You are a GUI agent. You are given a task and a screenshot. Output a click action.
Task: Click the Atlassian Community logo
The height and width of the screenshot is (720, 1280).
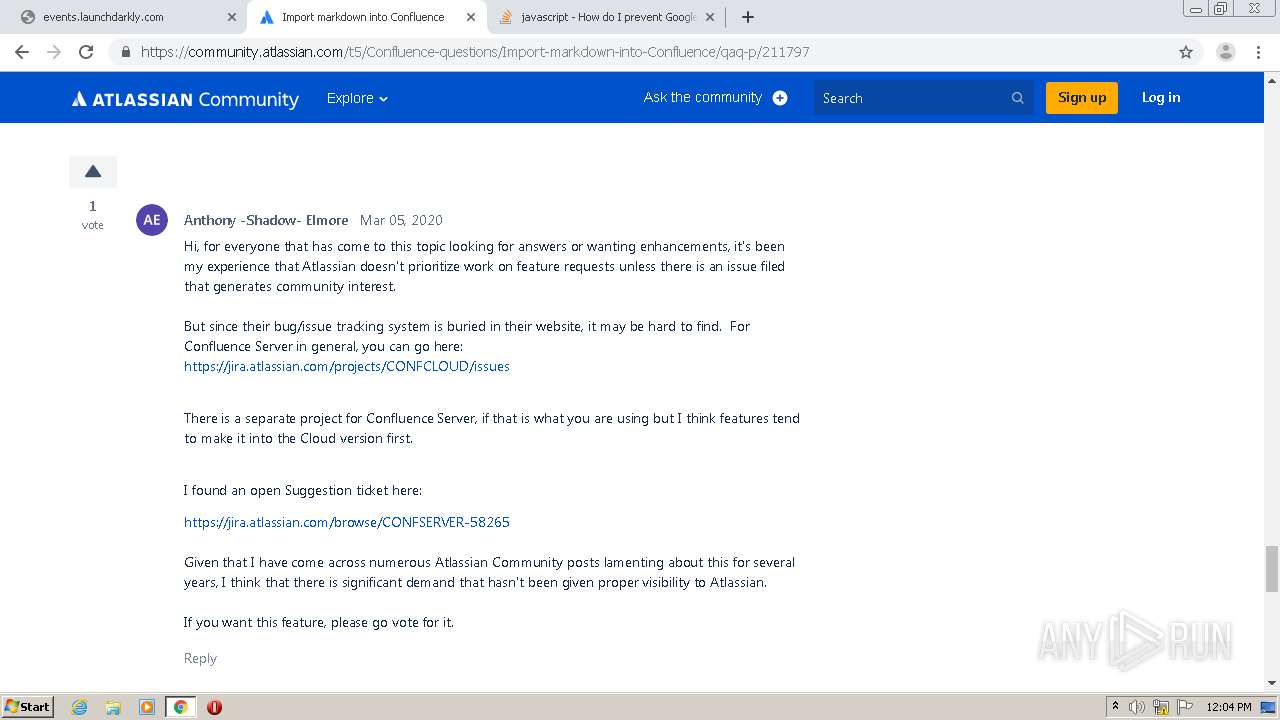tap(185, 99)
